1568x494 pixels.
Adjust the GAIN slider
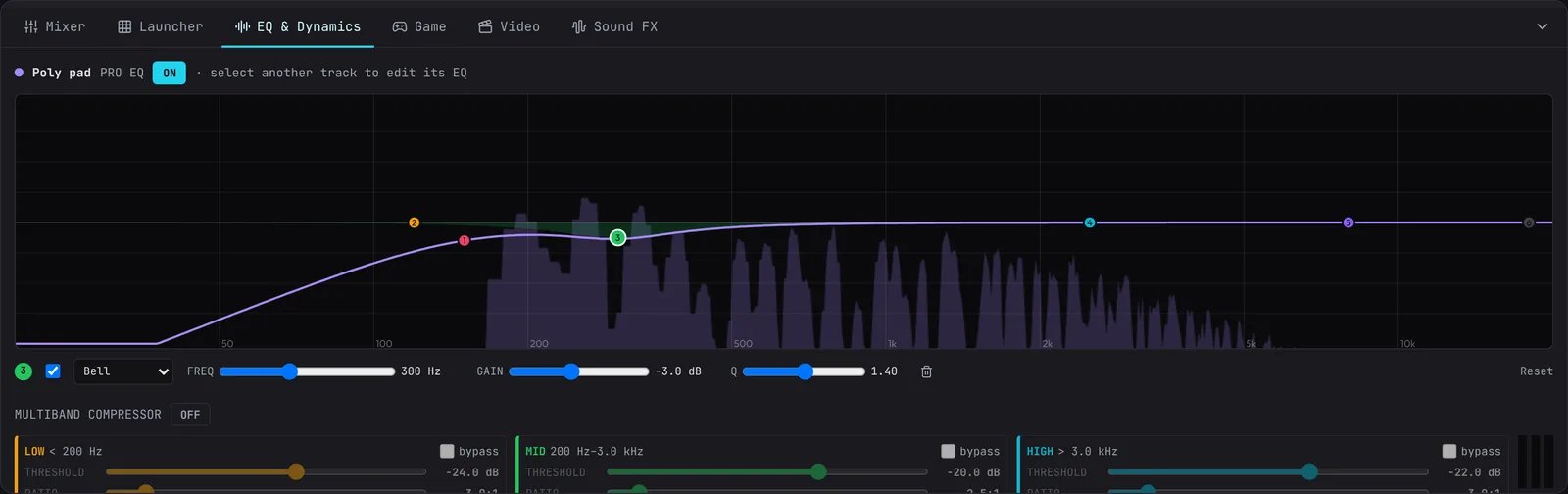pos(578,371)
